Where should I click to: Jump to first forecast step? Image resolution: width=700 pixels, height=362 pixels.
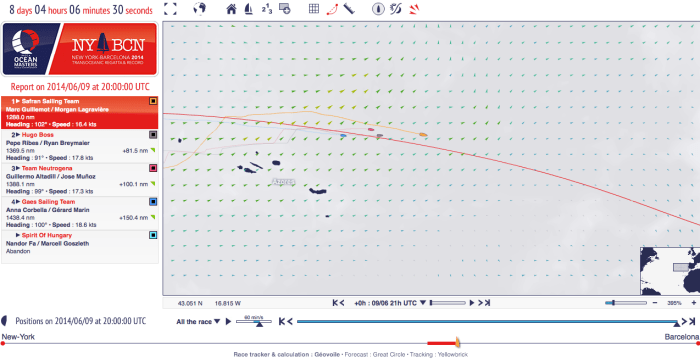point(335,303)
